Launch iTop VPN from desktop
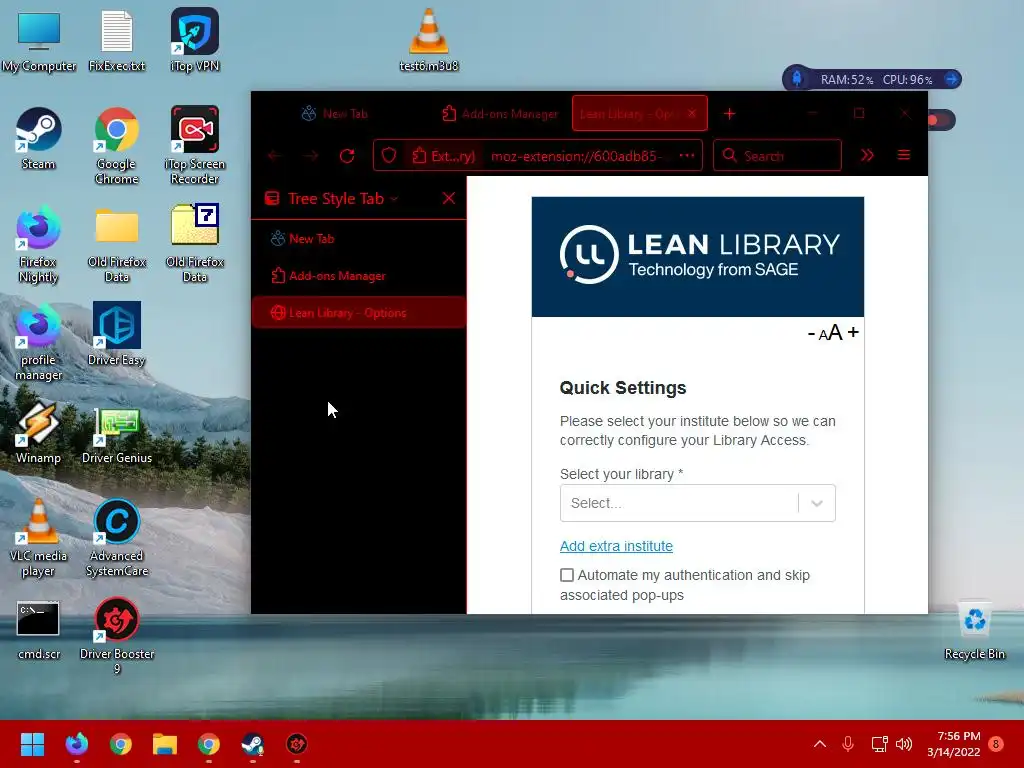The height and width of the screenshot is (768, 1024). click(x=195, y=40)
